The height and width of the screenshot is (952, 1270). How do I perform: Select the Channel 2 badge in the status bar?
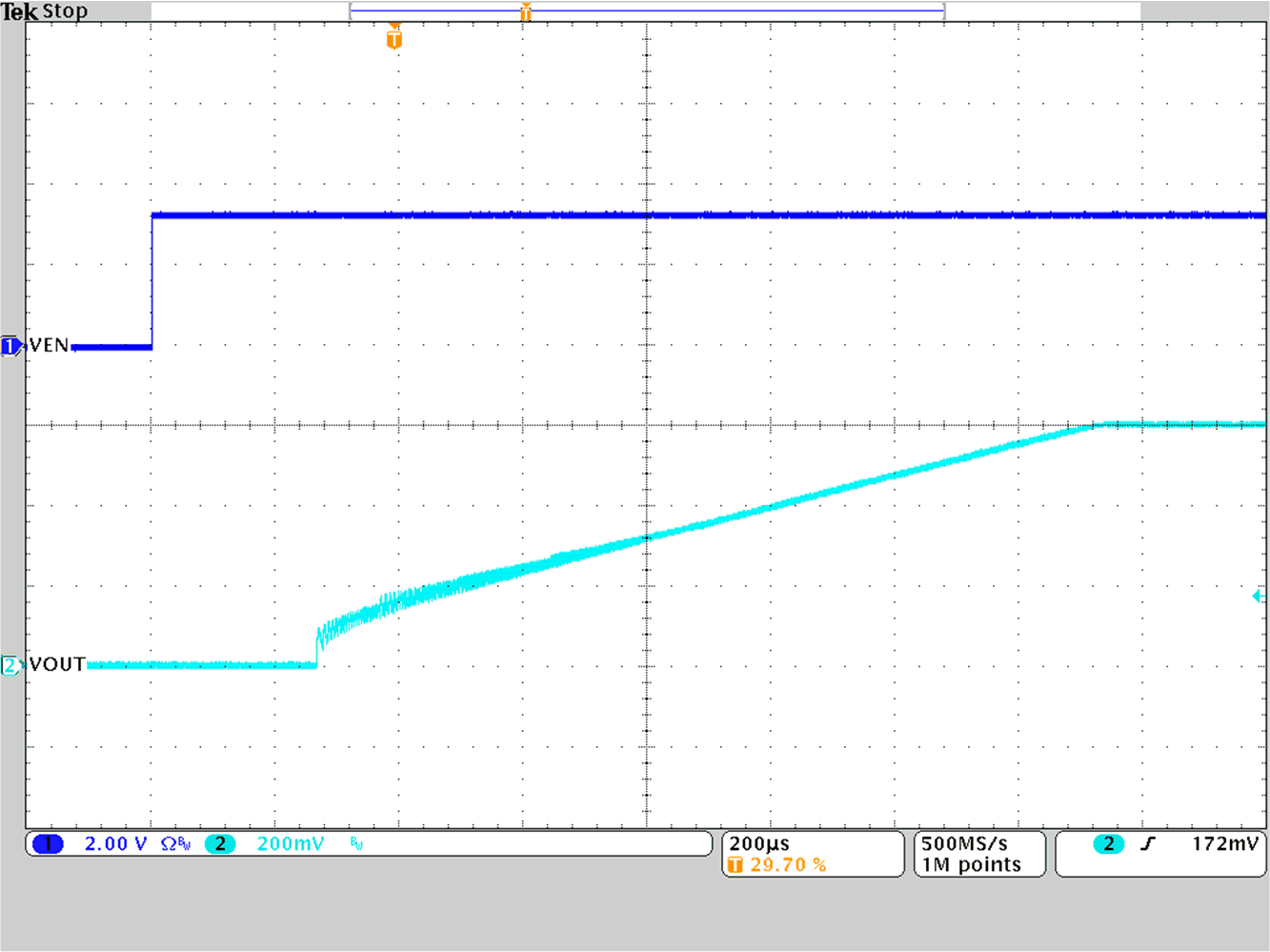coord(220,843)
